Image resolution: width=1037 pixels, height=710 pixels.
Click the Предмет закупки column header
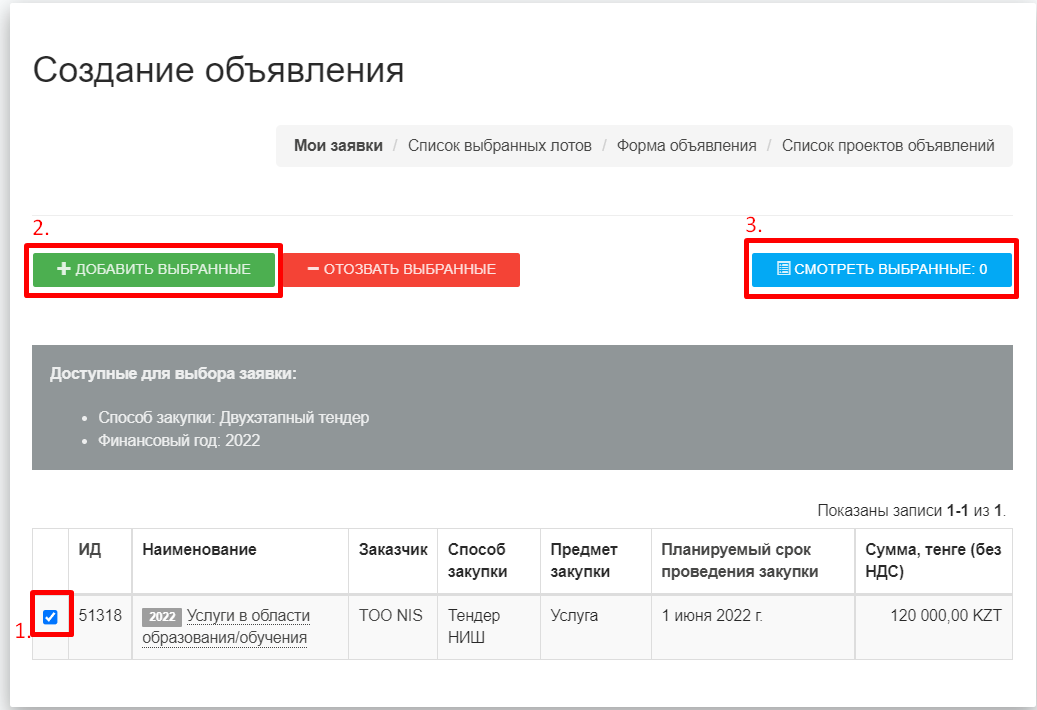(584, 560)
